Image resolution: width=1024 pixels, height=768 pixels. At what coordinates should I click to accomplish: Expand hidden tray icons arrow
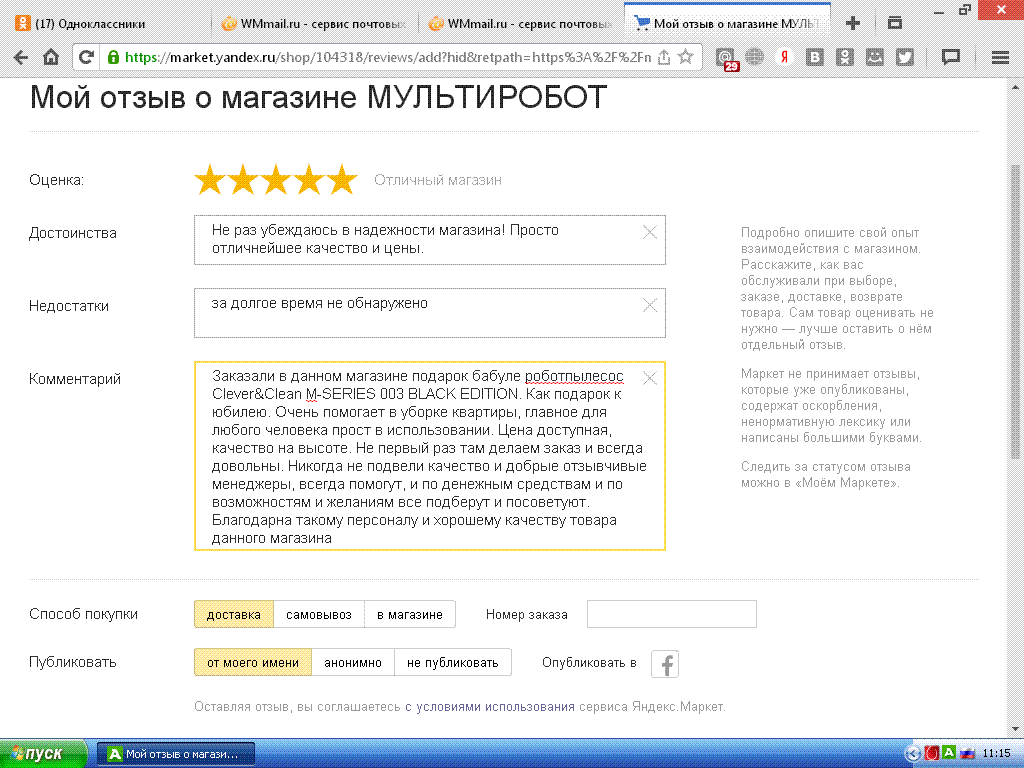(x=913, y=754)
